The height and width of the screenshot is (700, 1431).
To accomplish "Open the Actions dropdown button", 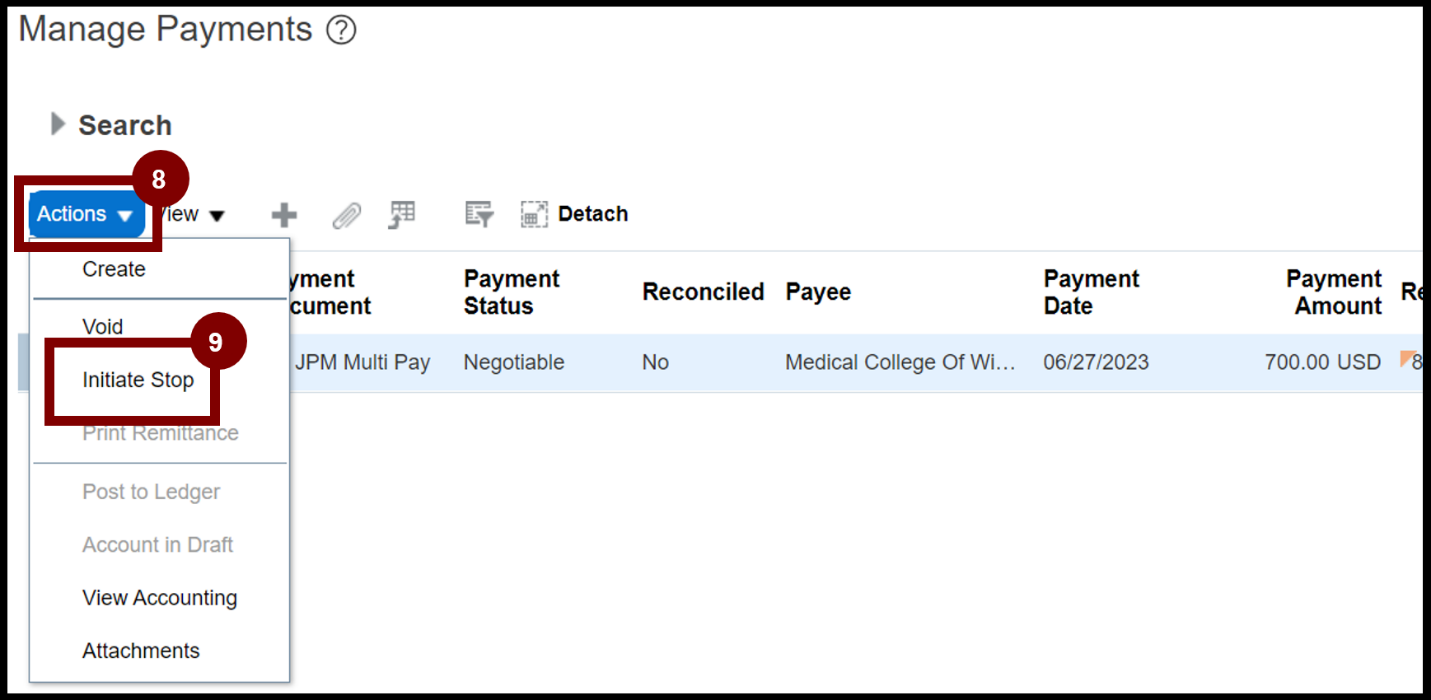I will coord(85,214).
